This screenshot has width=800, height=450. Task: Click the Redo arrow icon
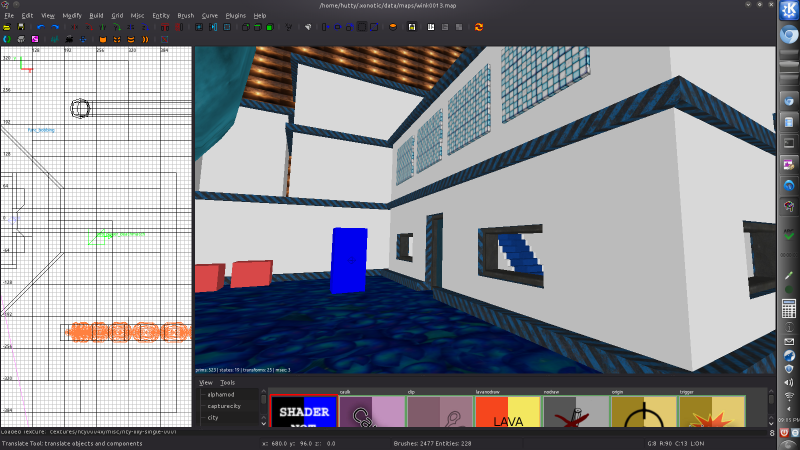pyautogui.click(x=55, y=27)
